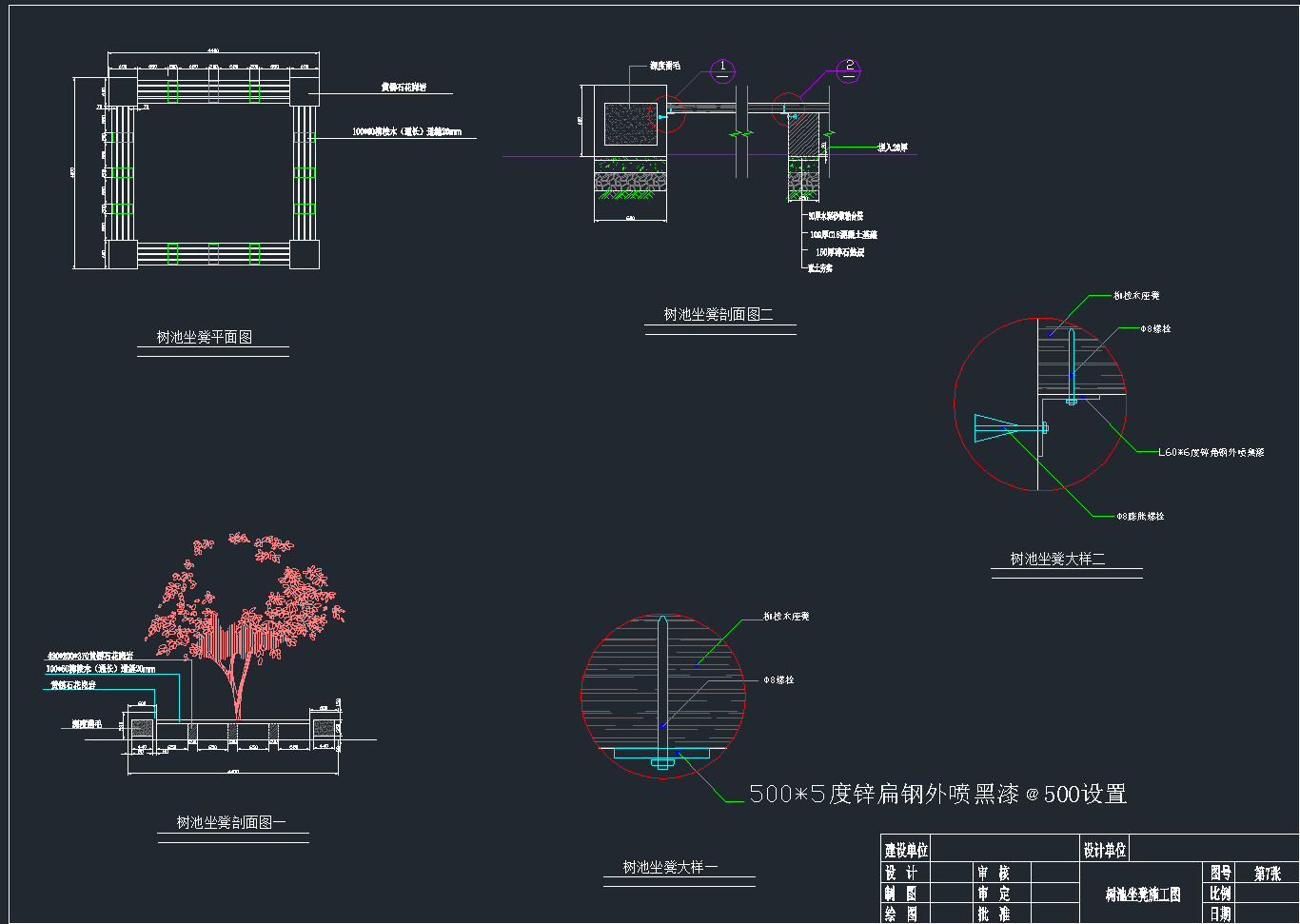Select the 设计单位 title block cell
1300x924 pixels.
pyautogui.click(x=1104, y=850)
